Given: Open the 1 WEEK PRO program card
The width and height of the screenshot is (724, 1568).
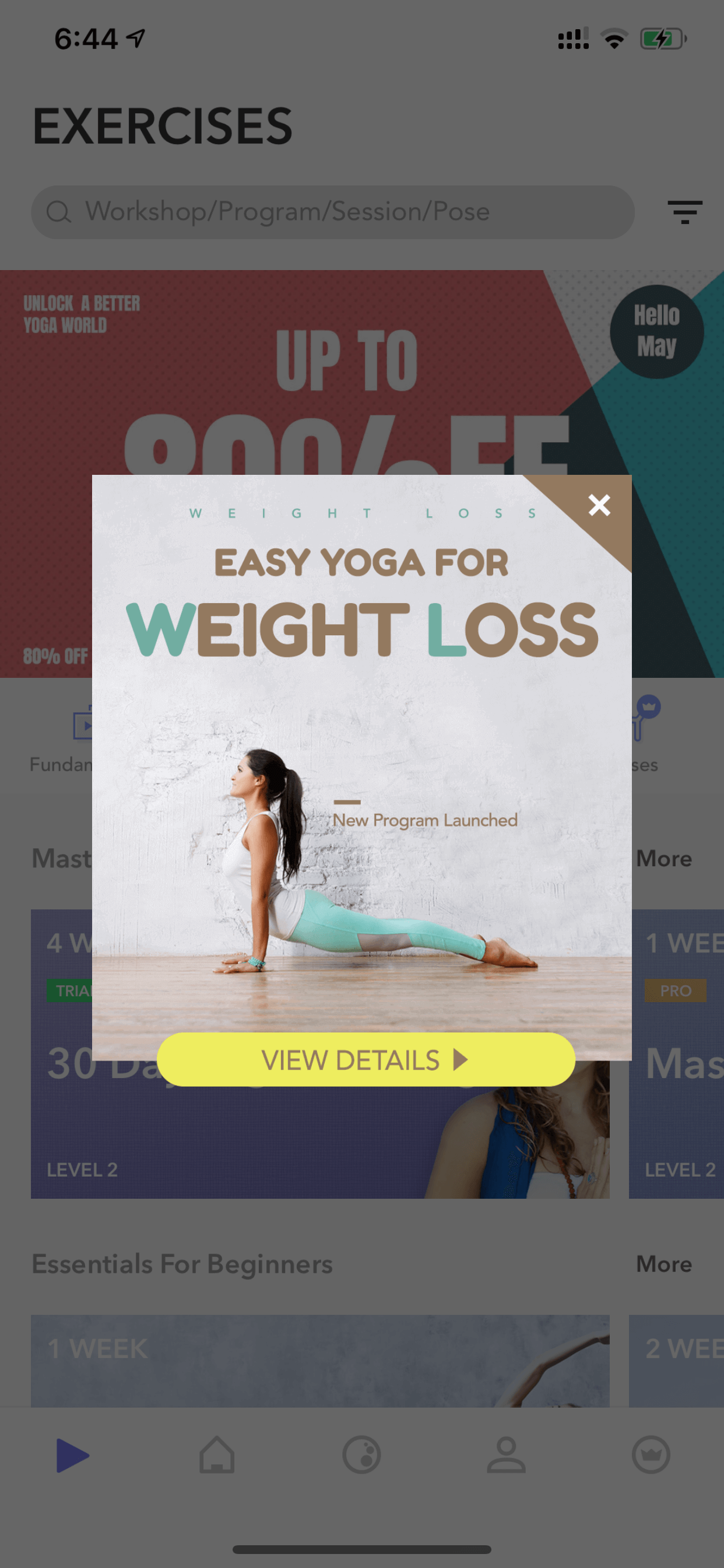Looking at the screenshot, I should tap(677, 1053).
